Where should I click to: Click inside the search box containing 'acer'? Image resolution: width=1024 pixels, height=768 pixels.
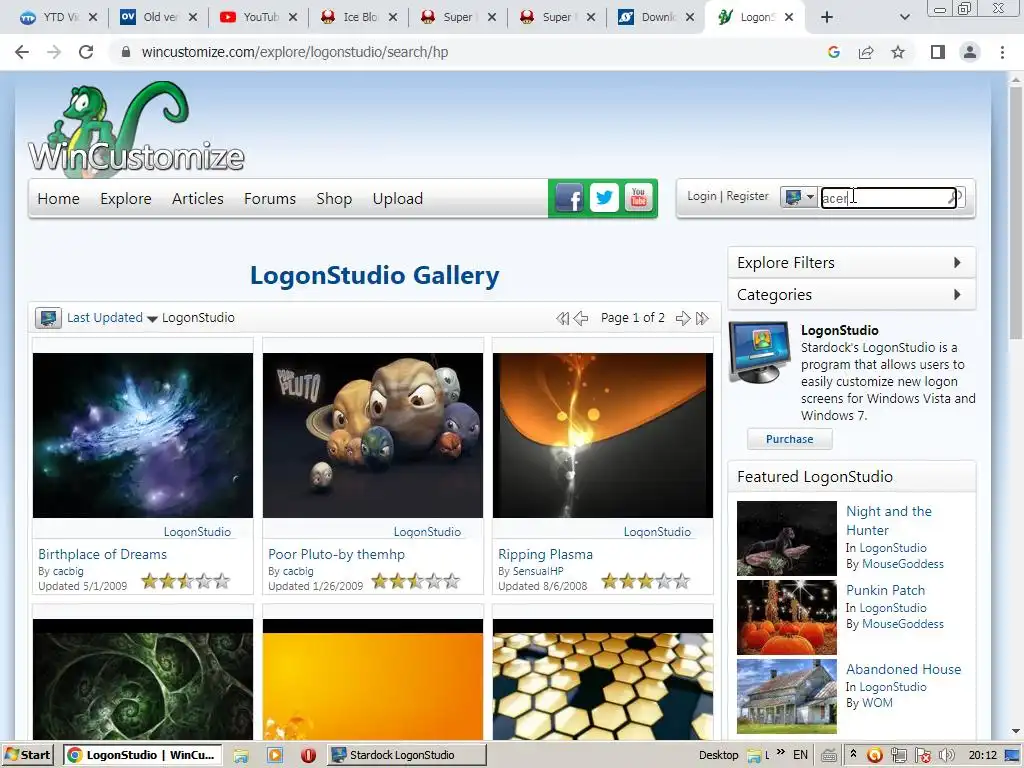coord(888,198)
